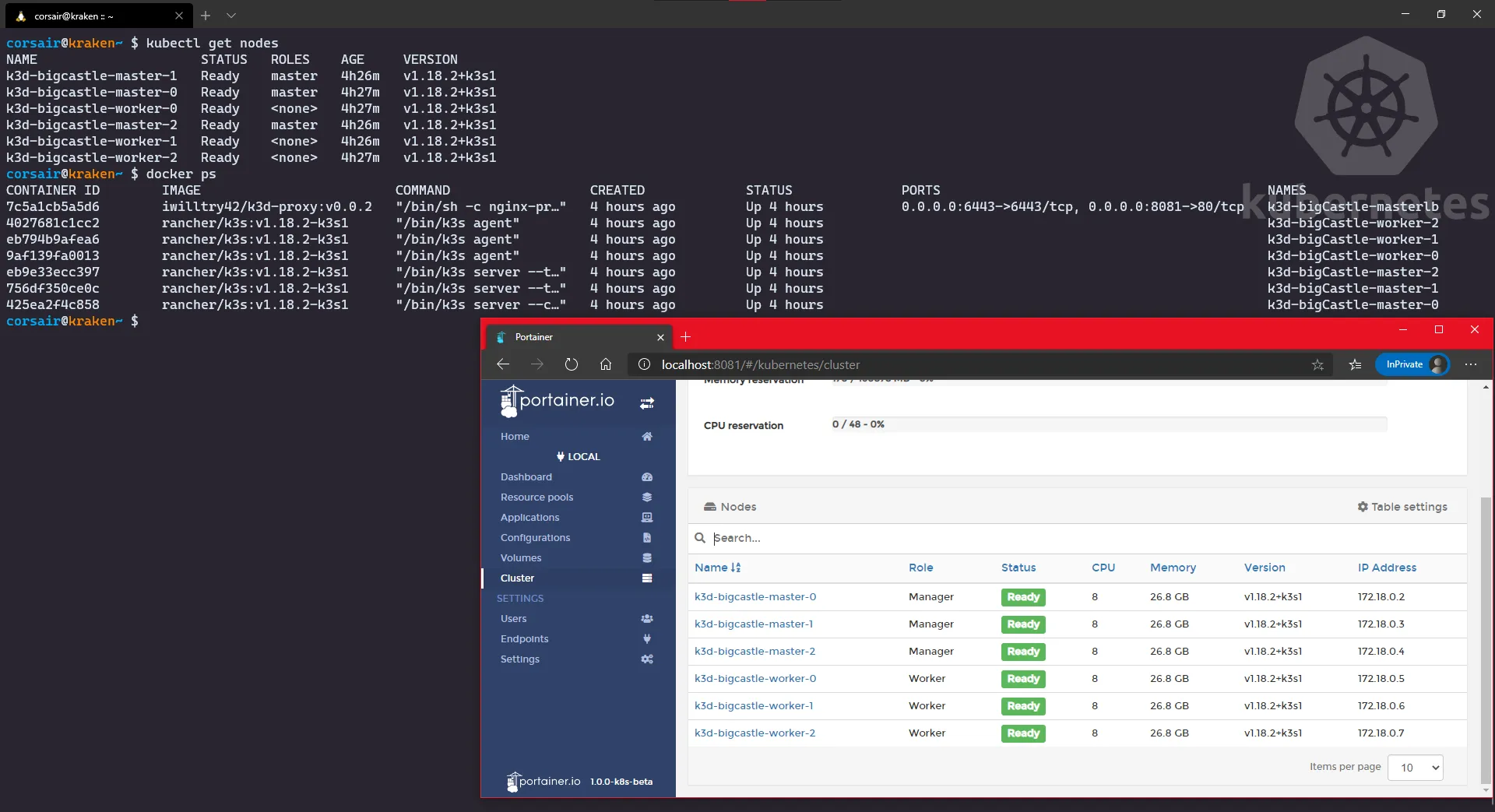Screen dimensions: 1495x812
Task: Open terminal tab dropdown chevron
Action: click(x=231, y=16)
